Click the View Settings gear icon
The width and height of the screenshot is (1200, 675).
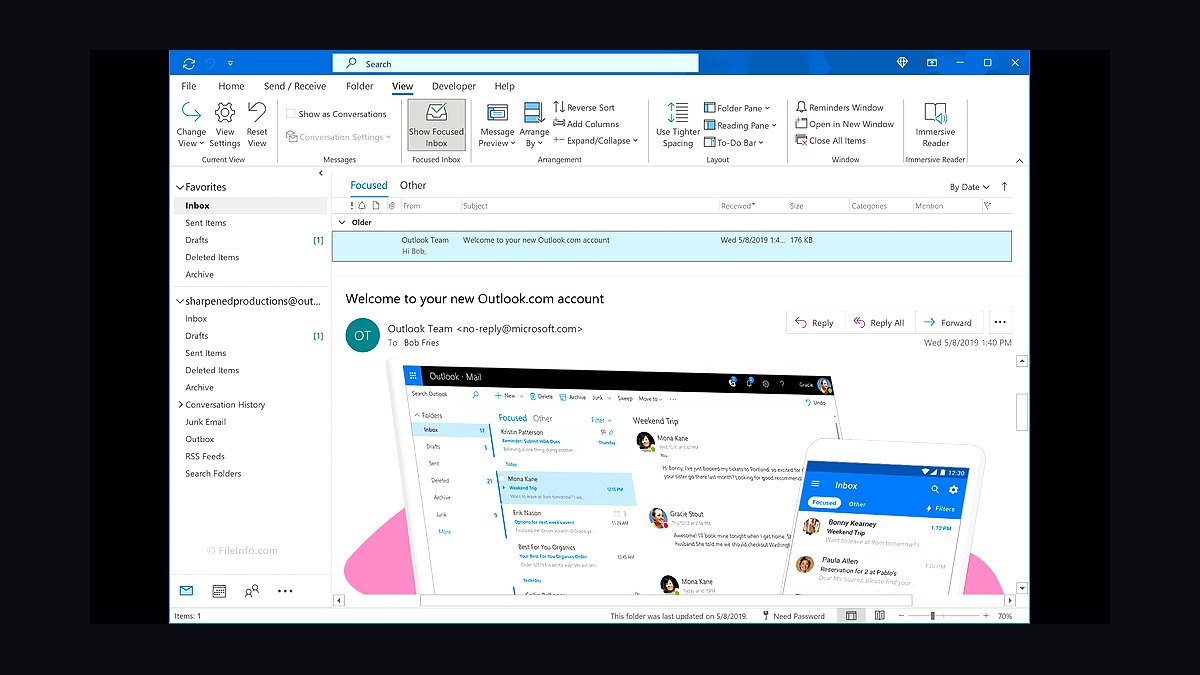tap(225, 112)
